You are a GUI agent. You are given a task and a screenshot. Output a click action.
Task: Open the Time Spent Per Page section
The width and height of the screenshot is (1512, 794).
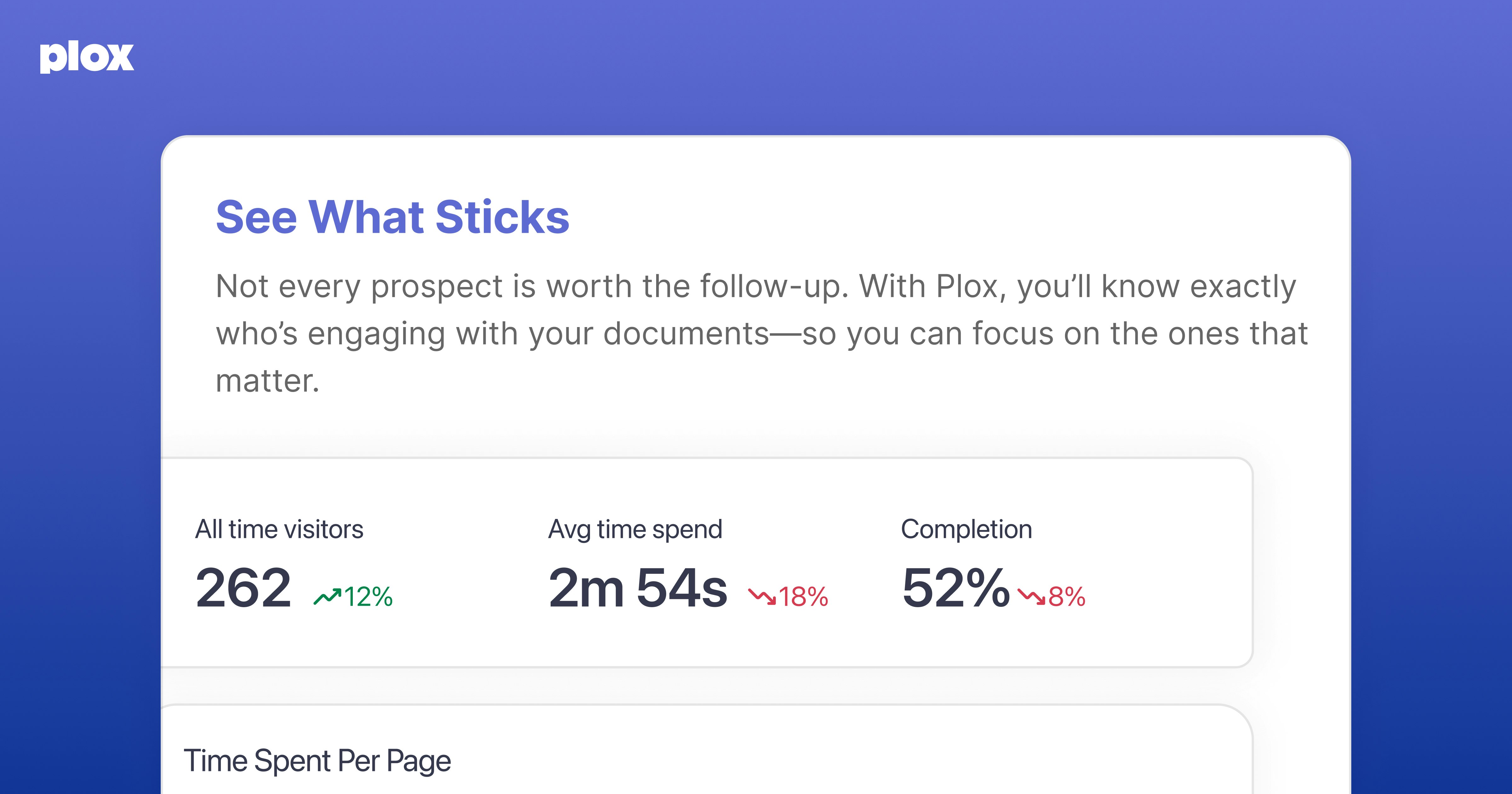(x=317, y=761)
